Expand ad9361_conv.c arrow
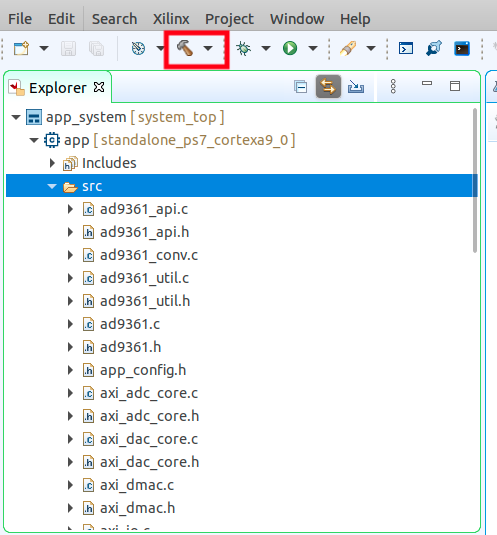Viewport: 497px width, 535px height. click(x=70, y=255)
